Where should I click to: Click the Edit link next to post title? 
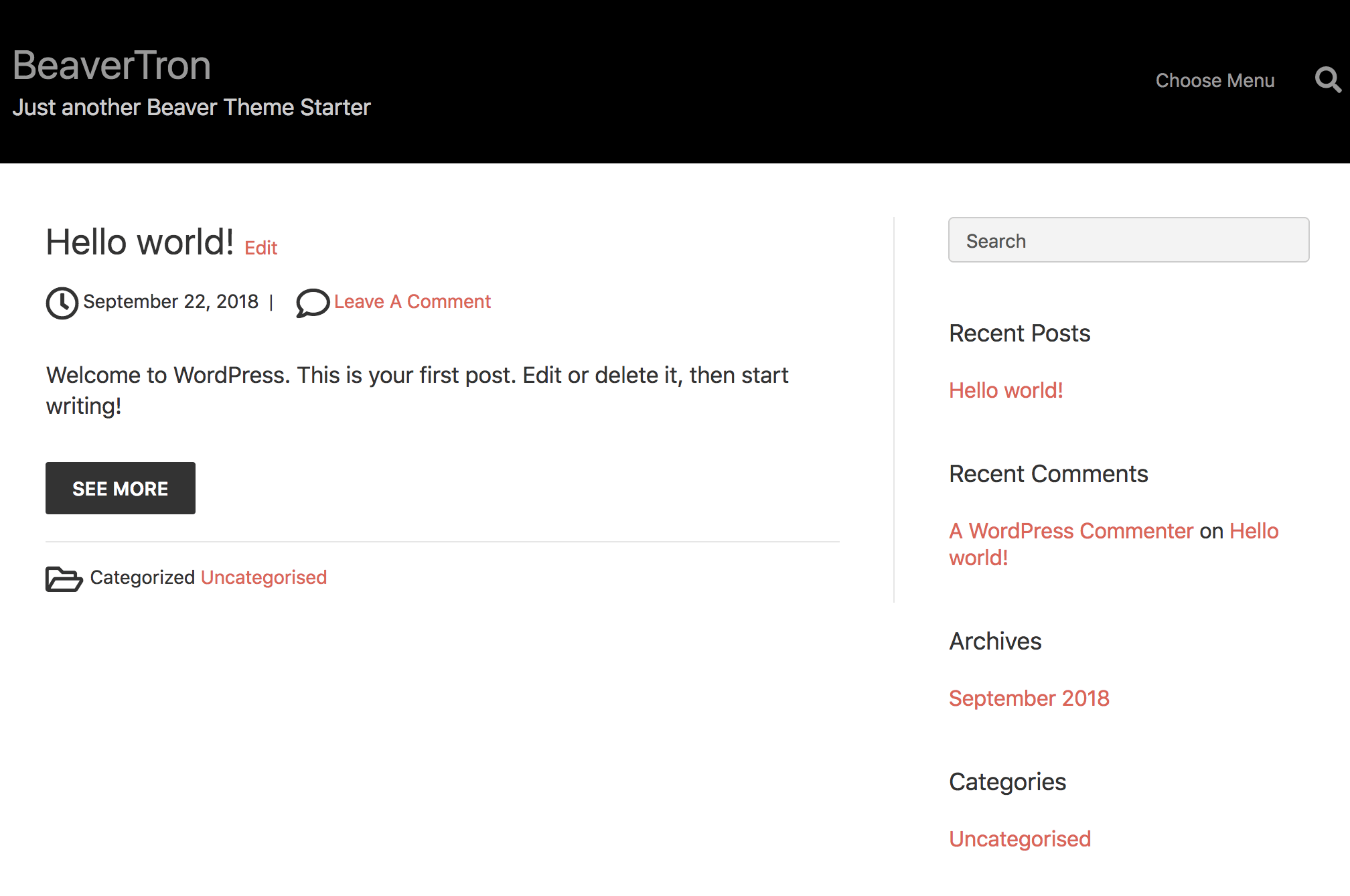tap(260, 248)
